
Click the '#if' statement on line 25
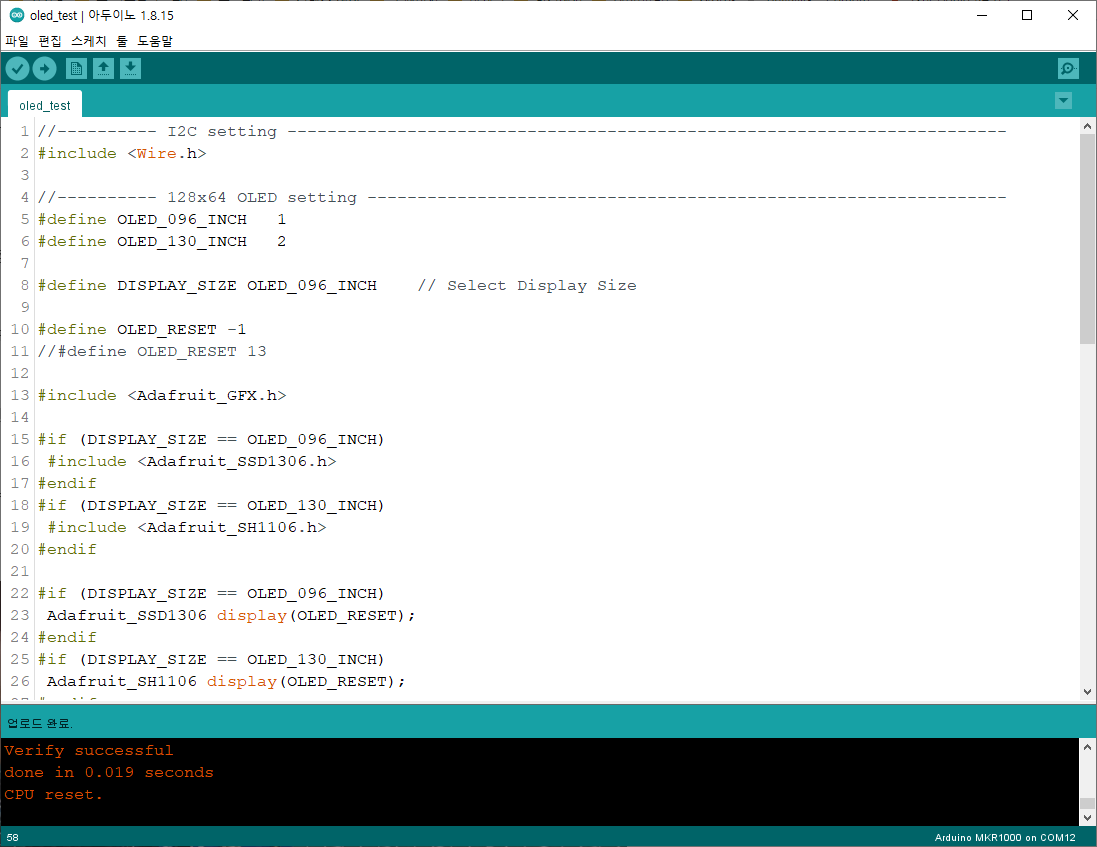click(x=211, y=659)
